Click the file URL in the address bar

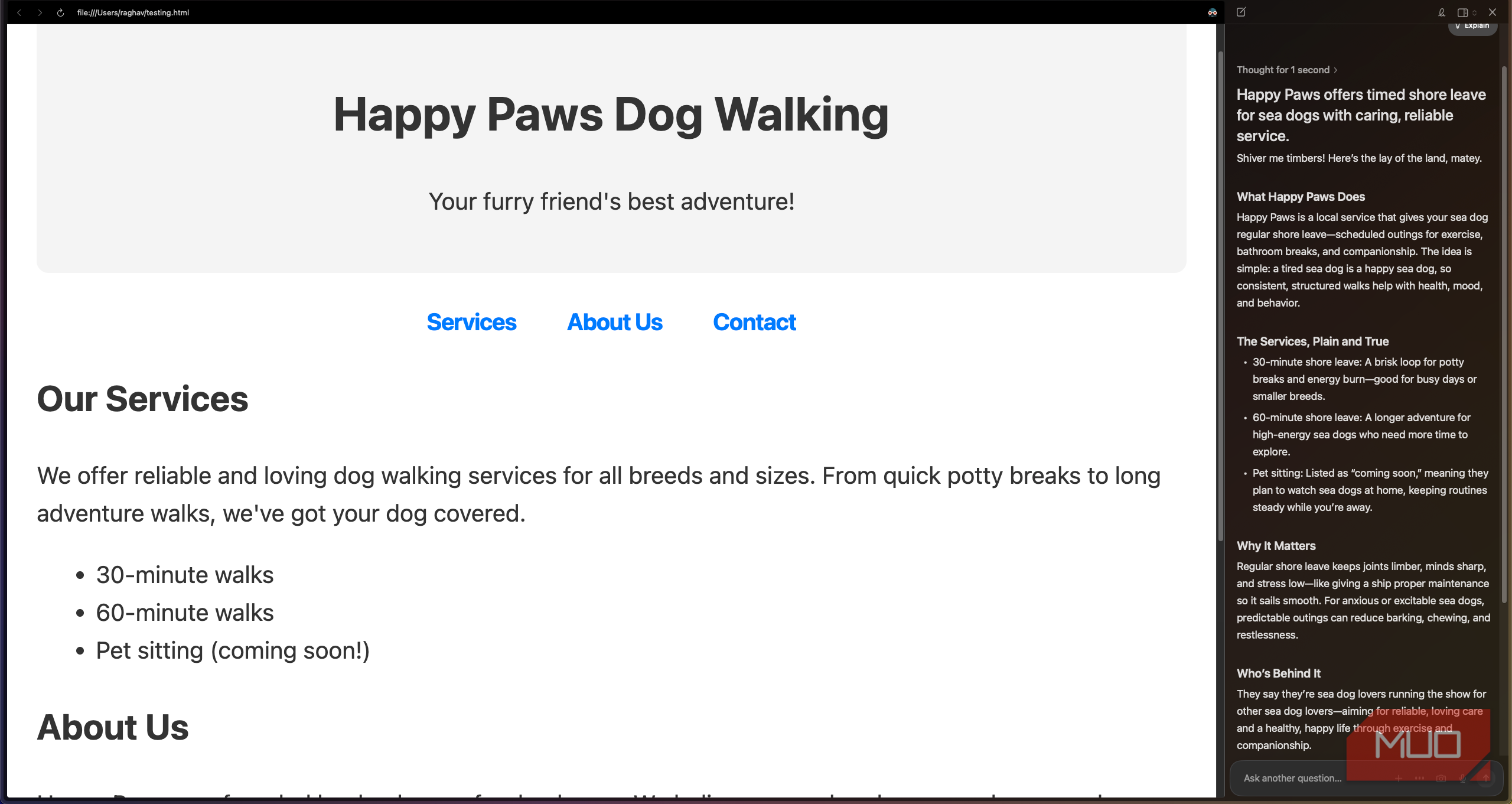tap(133, 12)
